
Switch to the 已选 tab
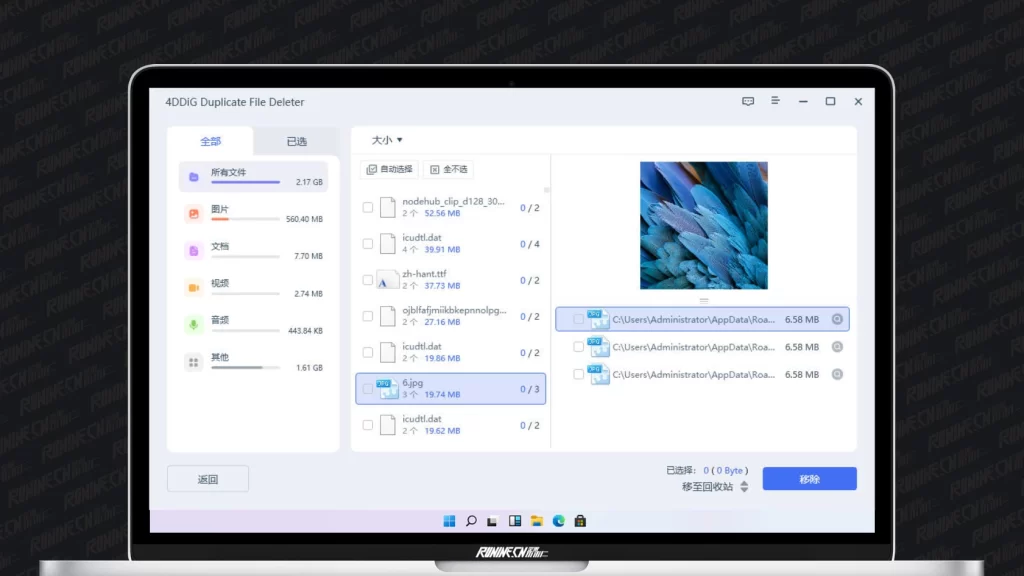point(297,142)
